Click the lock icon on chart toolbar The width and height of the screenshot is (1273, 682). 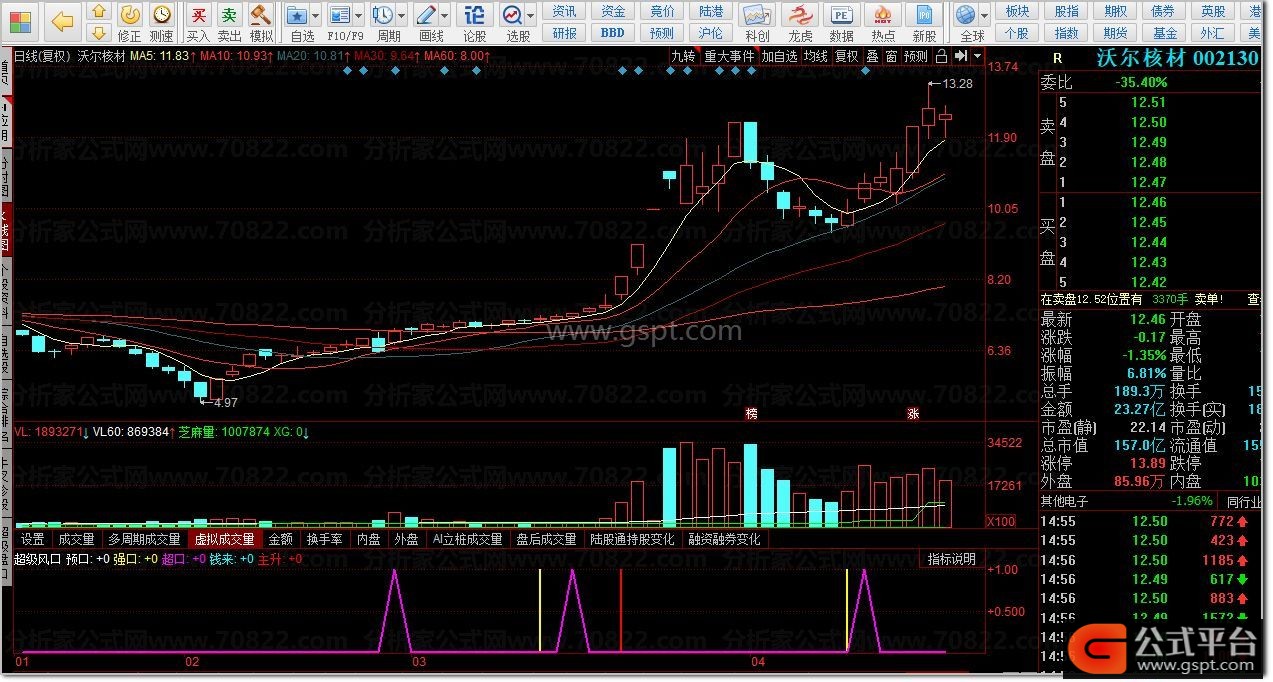tap(941, 57)
